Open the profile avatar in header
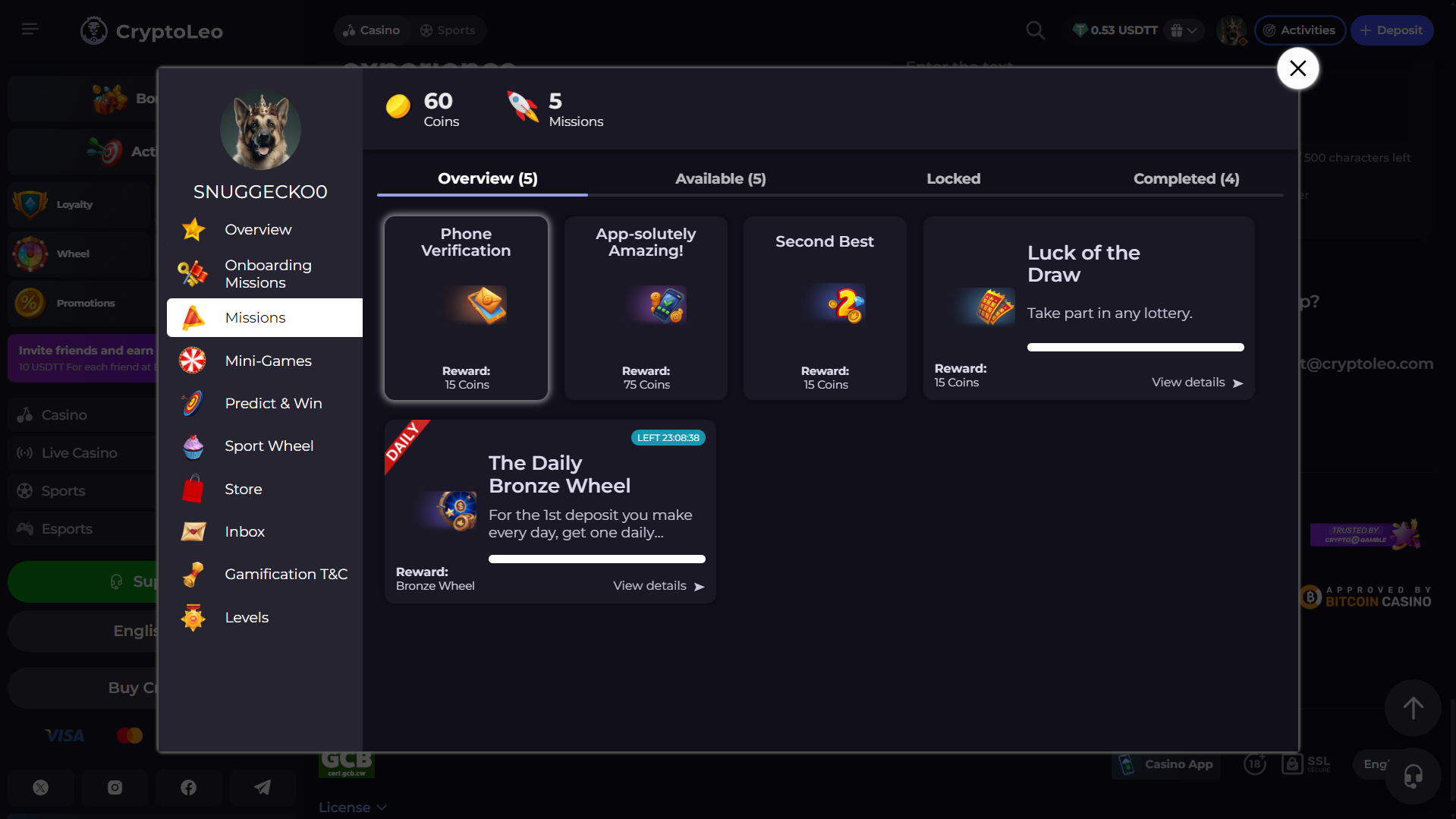Image resolution: width=1456 pixels, height=819 pixels. coord(1231,30)
